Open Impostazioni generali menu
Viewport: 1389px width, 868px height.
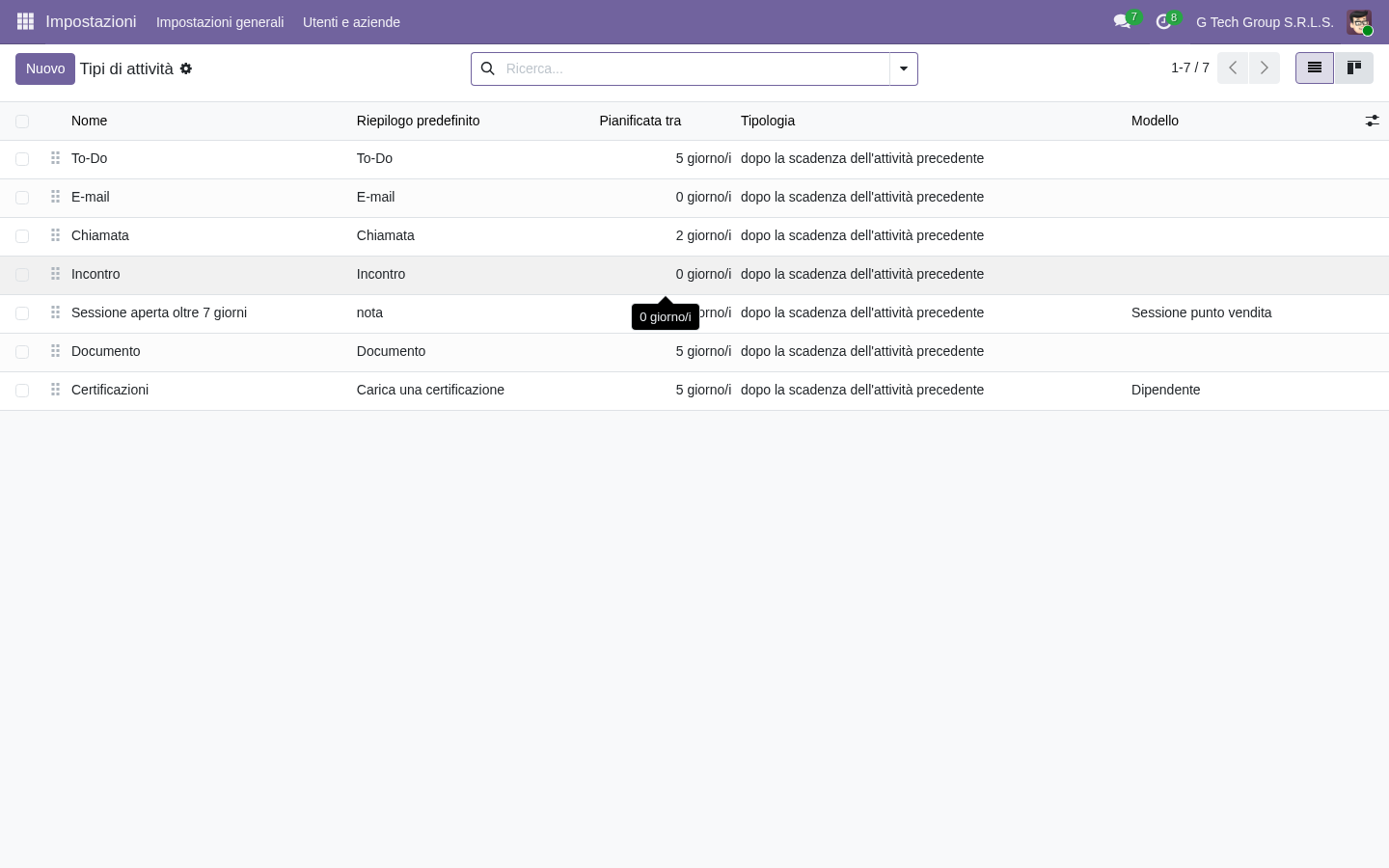point(220,22)
